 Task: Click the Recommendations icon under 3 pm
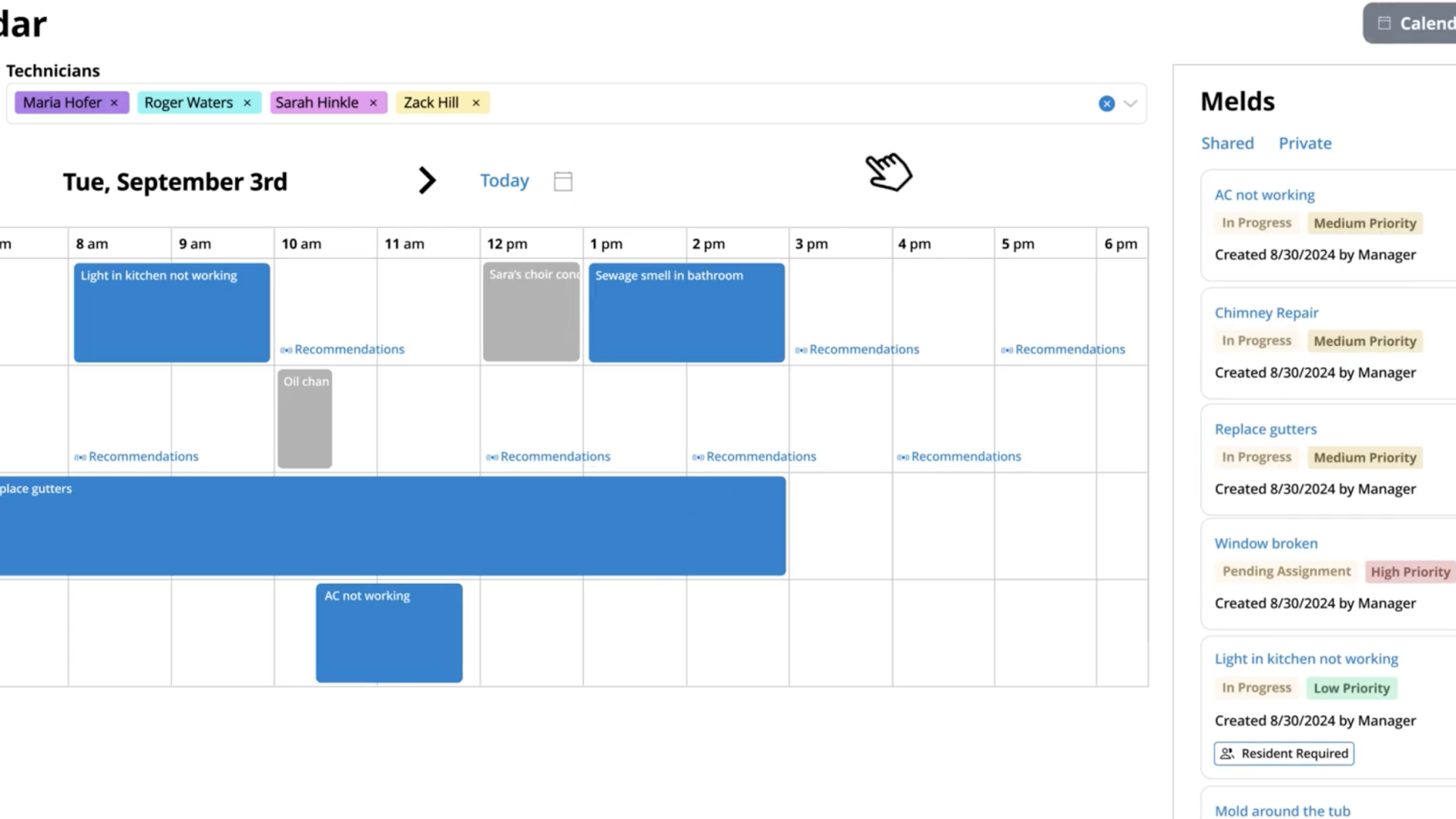[x=801, y=350]
